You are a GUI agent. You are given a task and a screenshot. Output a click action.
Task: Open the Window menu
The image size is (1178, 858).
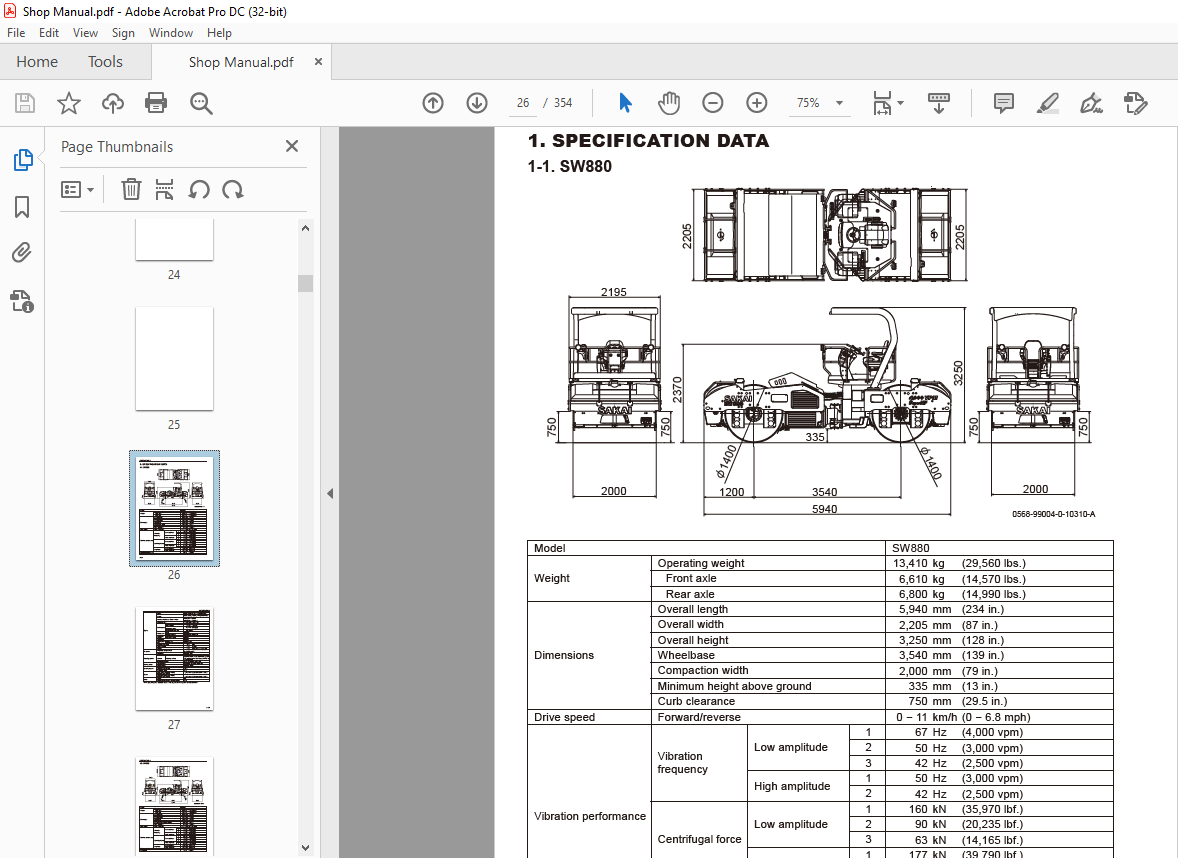171,33
